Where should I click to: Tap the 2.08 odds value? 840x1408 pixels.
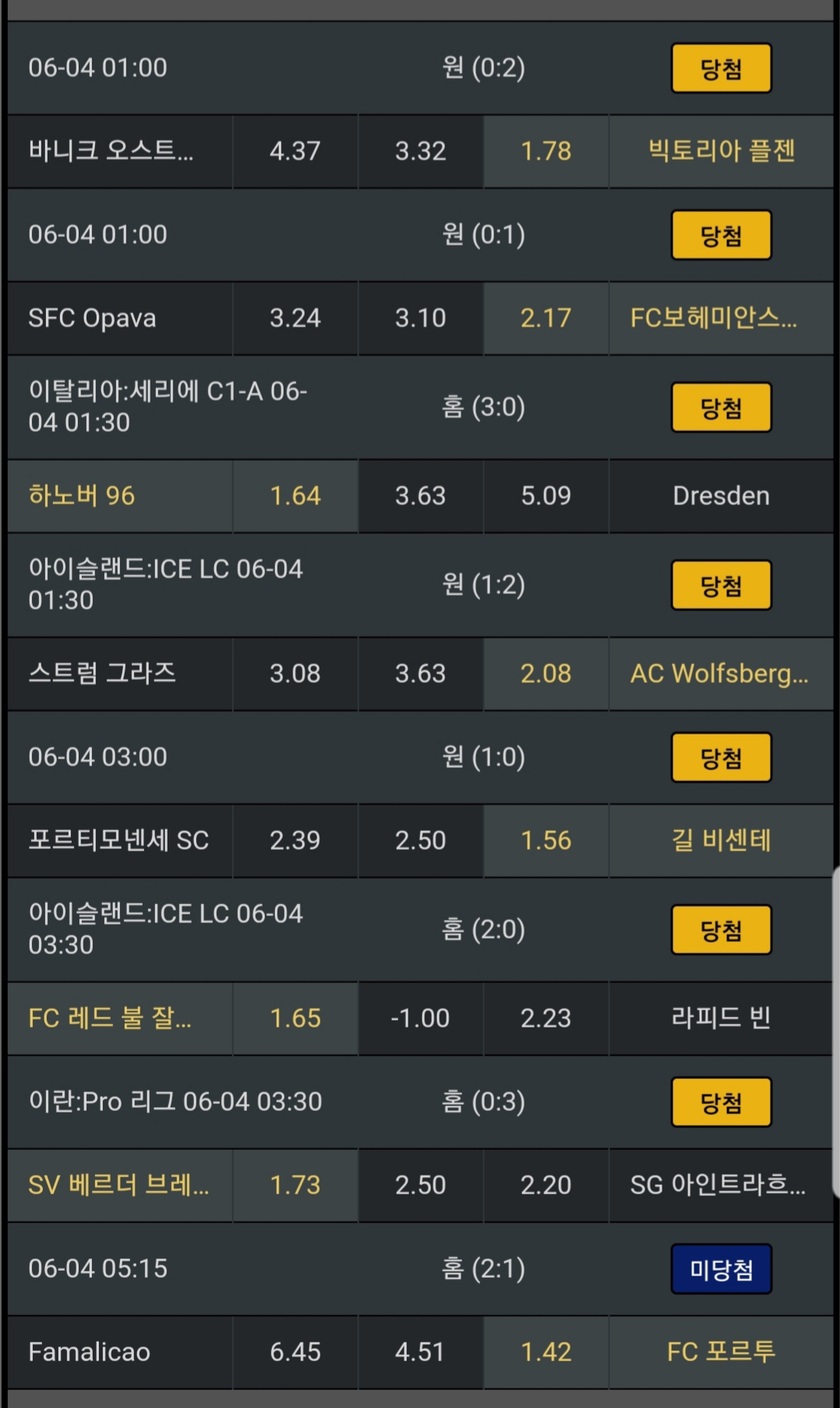click(x=545, y=674)
